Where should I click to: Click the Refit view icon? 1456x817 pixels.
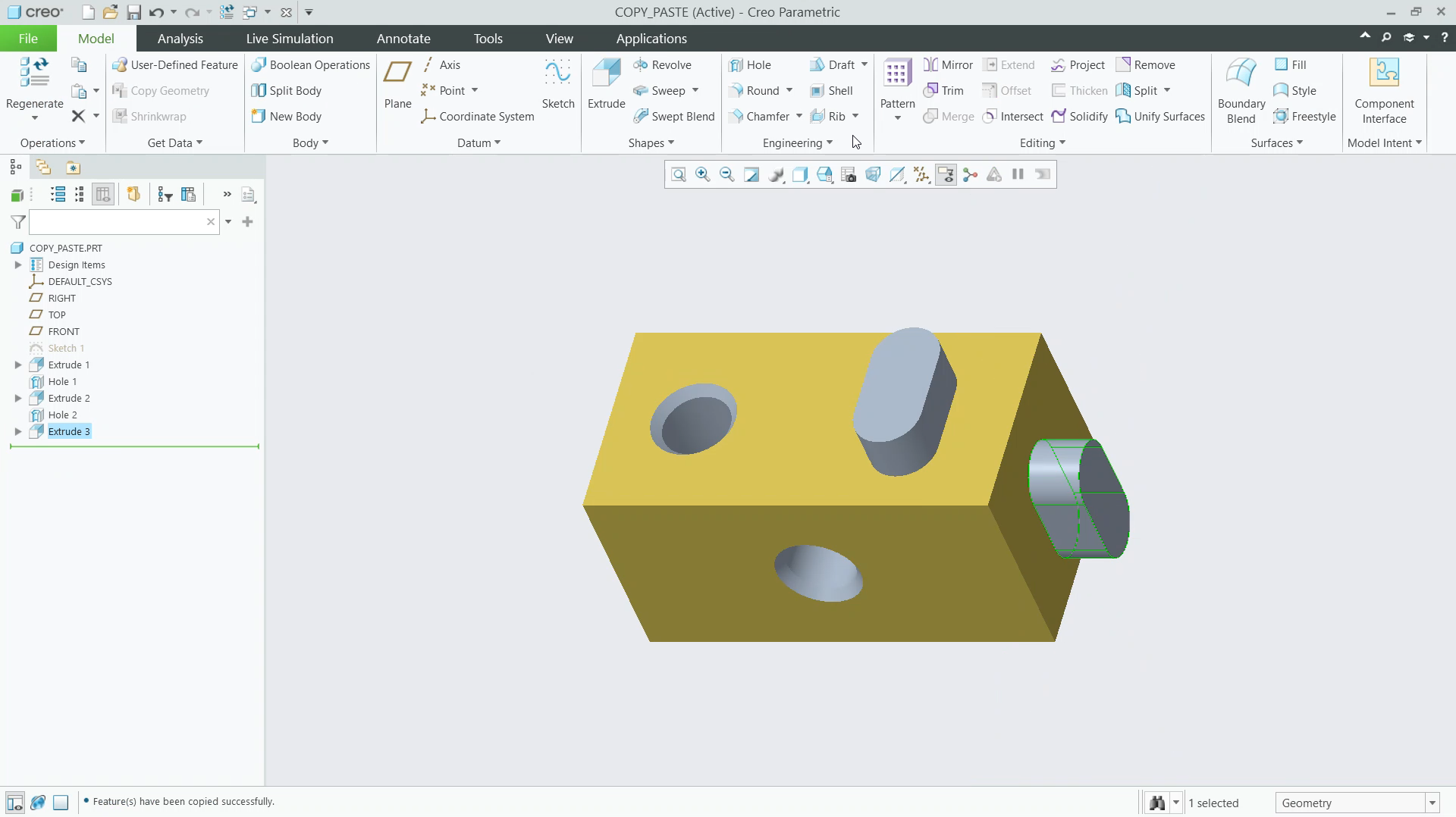[x=679, y=175]
